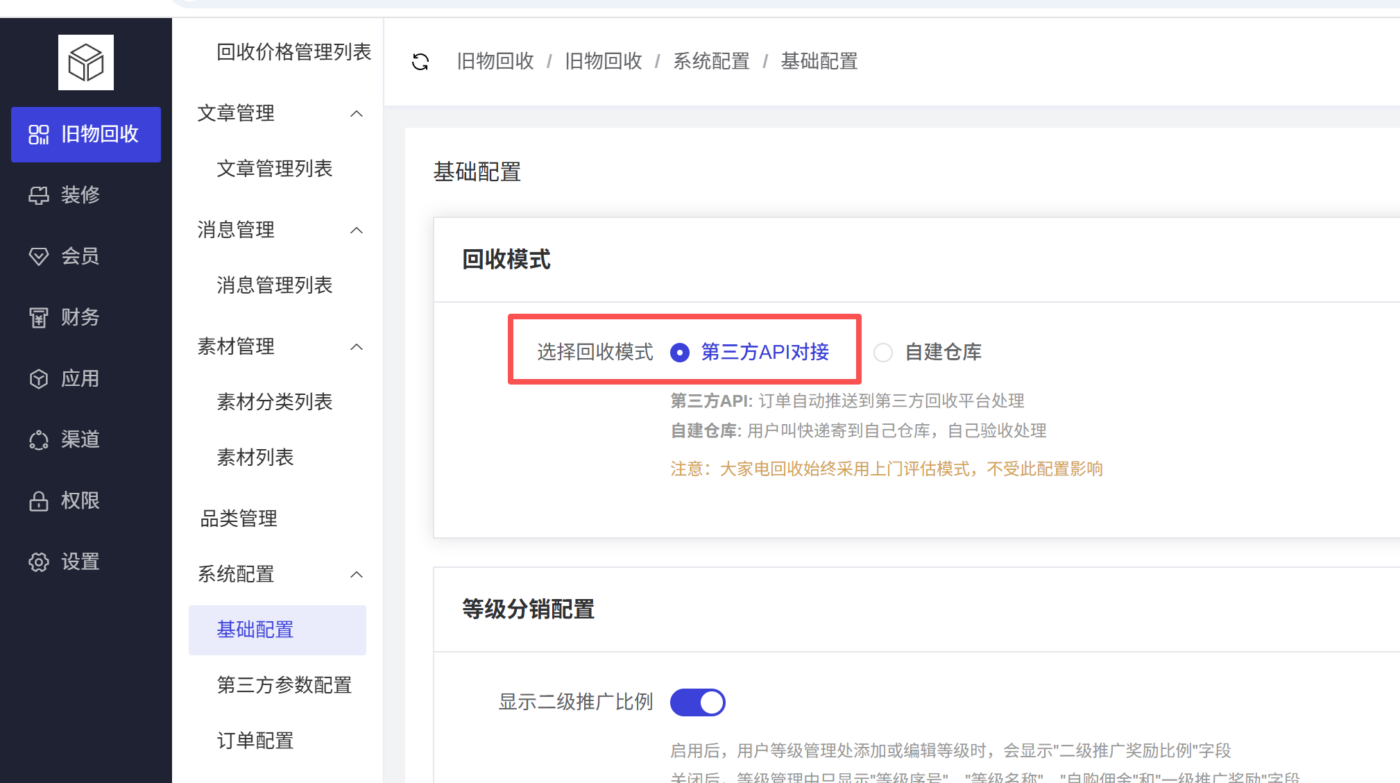Screen dimensions: 1400x783
Task: Open the 权限 permissions lock icon
Action: 38,500
